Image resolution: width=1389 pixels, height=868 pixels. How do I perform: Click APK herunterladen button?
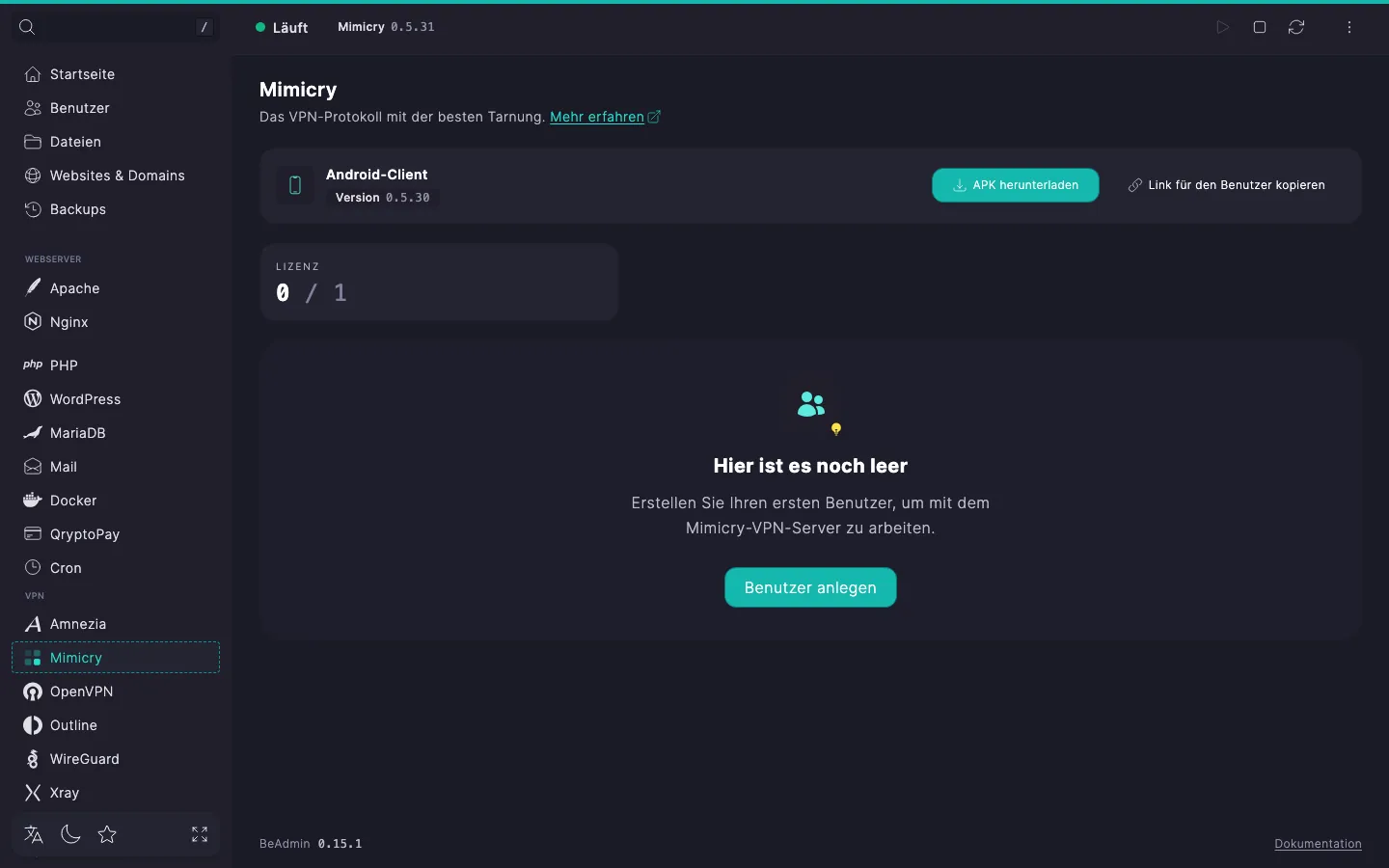(x=1016, y=185)
